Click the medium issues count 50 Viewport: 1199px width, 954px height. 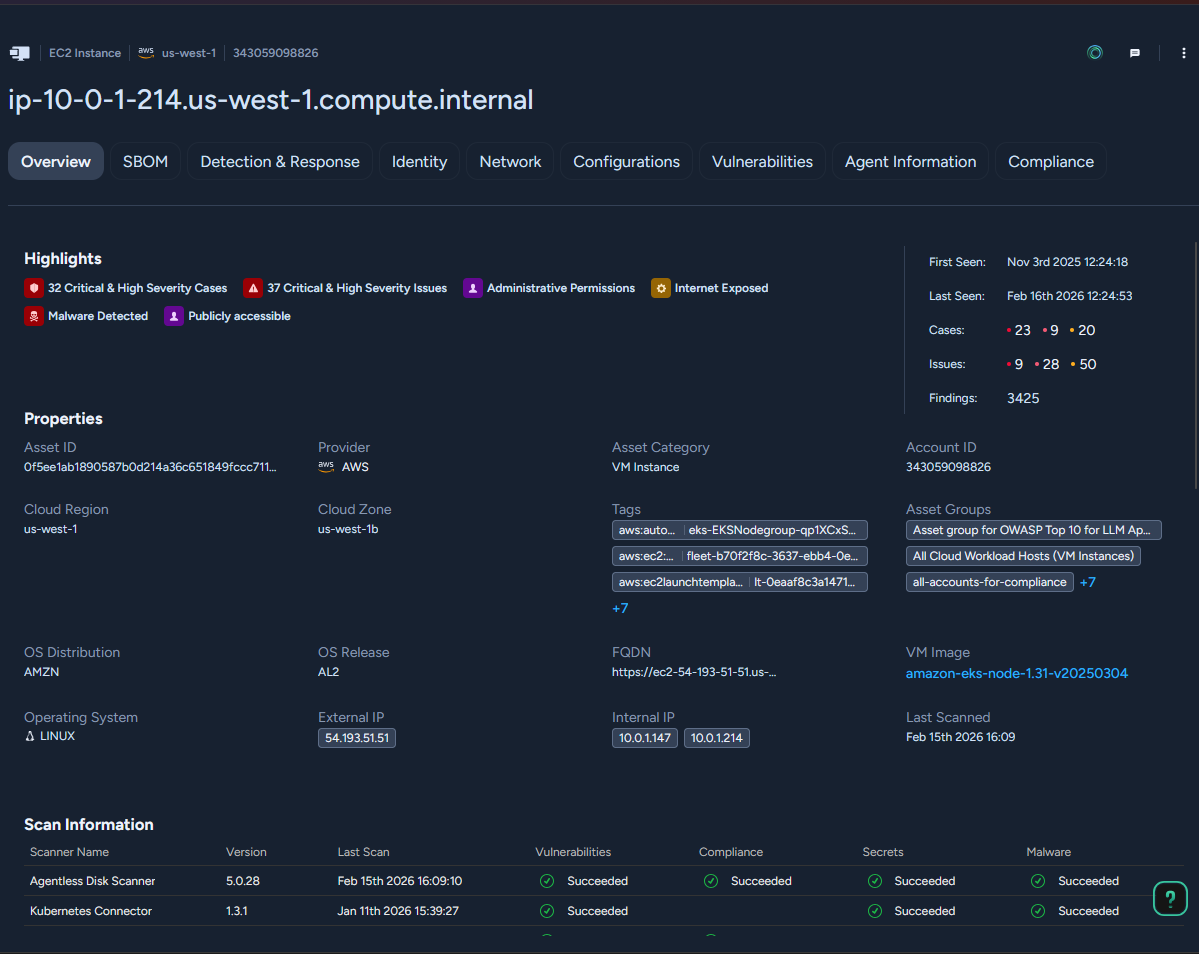point(1087,365)
